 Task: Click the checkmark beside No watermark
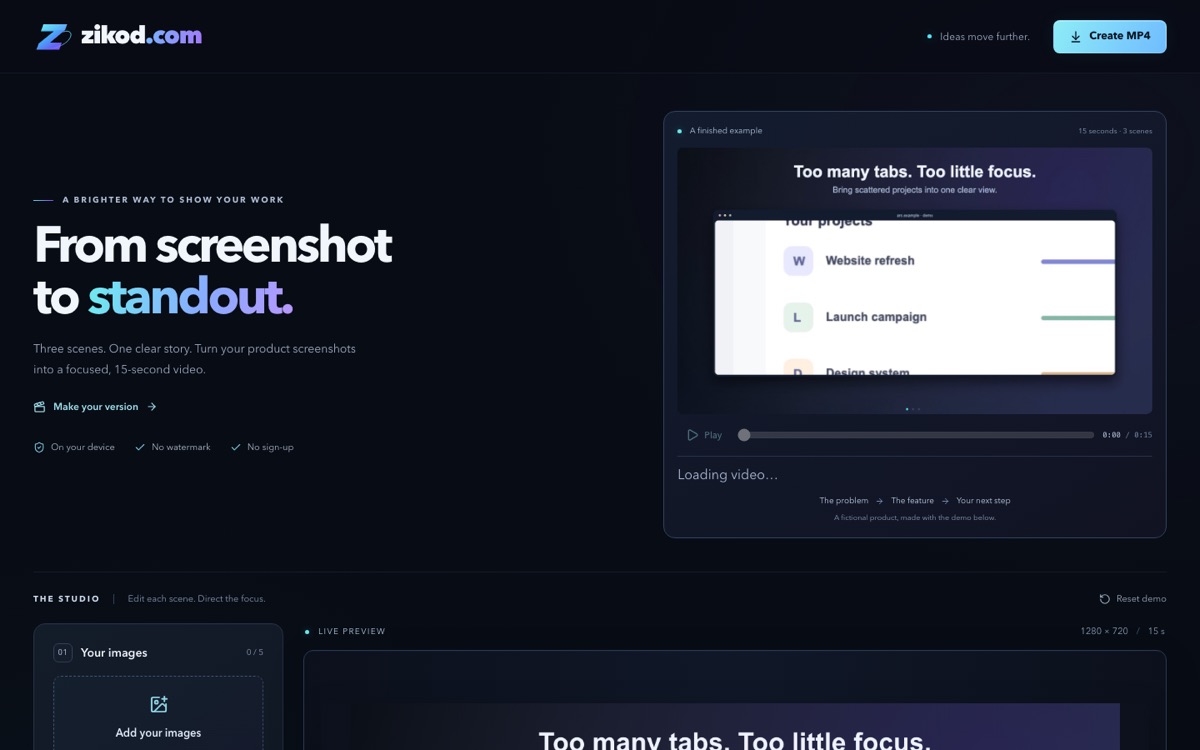pyautogui.click(x=140, y=447)
